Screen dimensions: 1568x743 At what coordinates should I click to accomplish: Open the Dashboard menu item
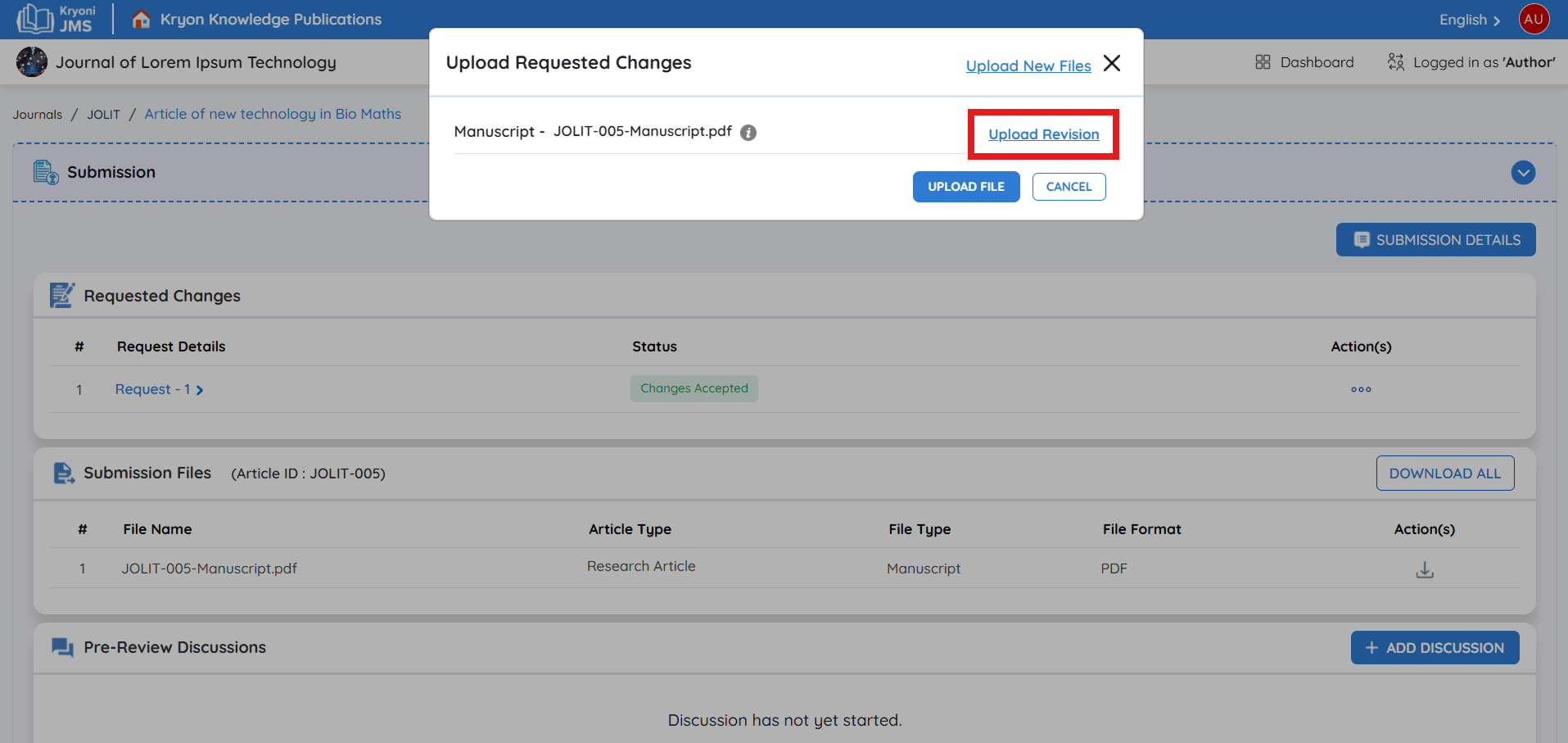(1304, 62)
